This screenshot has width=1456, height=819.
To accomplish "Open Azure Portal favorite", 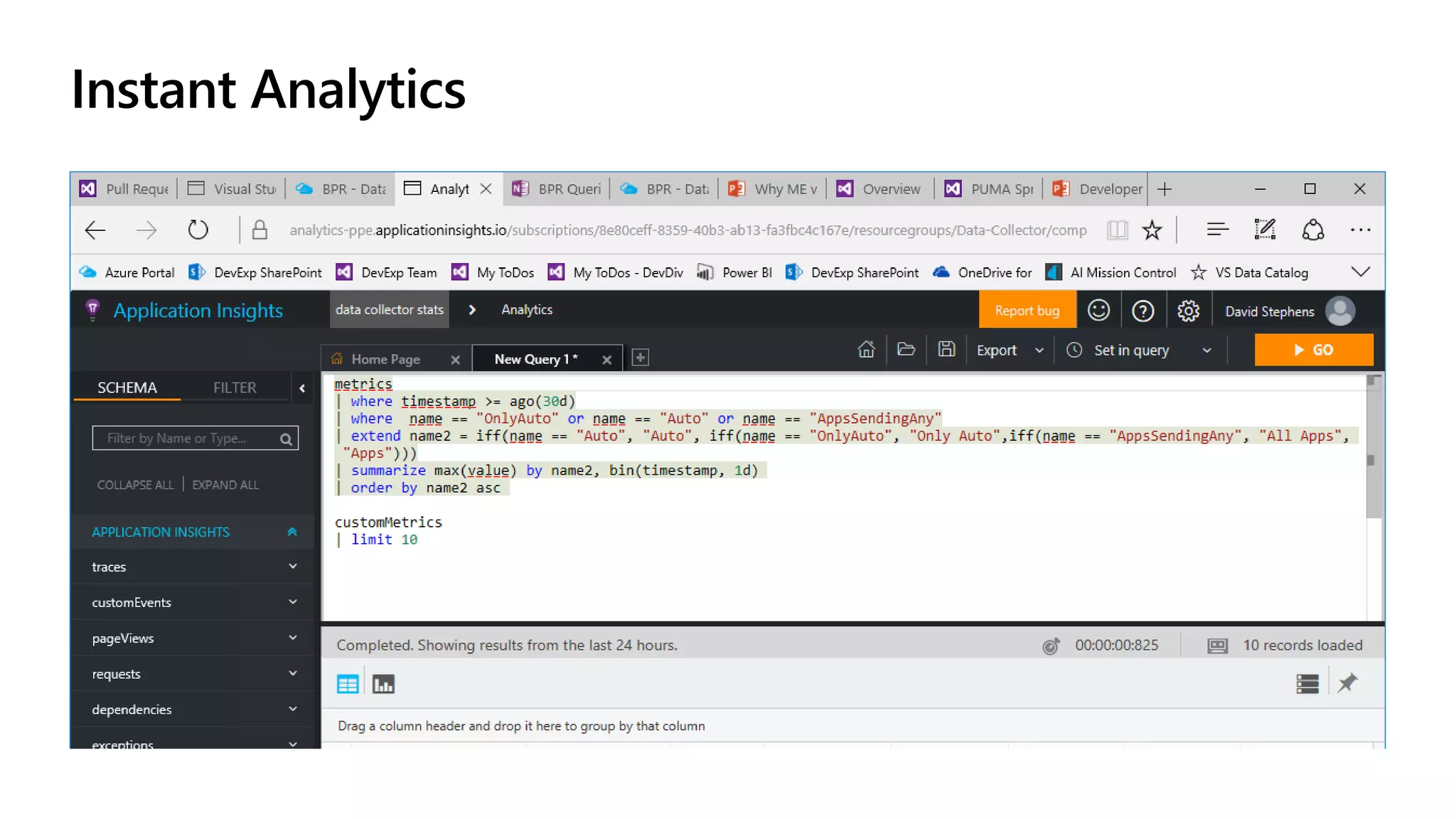I will 127,272.
